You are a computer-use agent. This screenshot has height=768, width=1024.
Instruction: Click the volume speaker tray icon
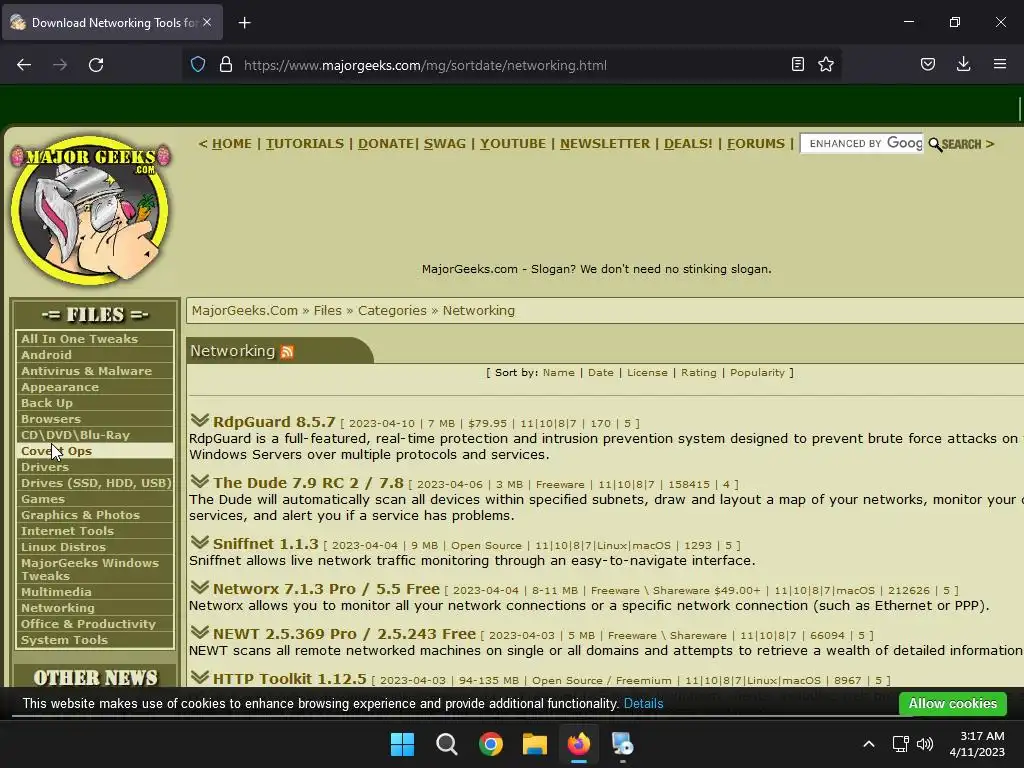click(925, 744)
